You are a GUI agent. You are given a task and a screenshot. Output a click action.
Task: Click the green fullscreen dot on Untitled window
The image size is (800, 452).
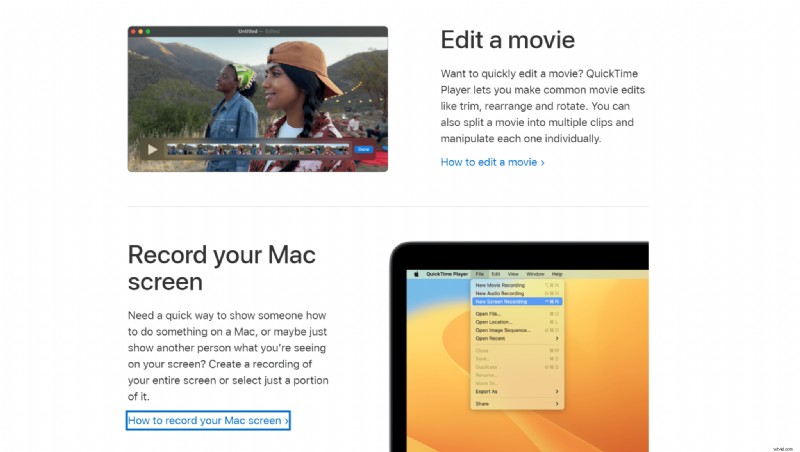(x=146, y=31)
